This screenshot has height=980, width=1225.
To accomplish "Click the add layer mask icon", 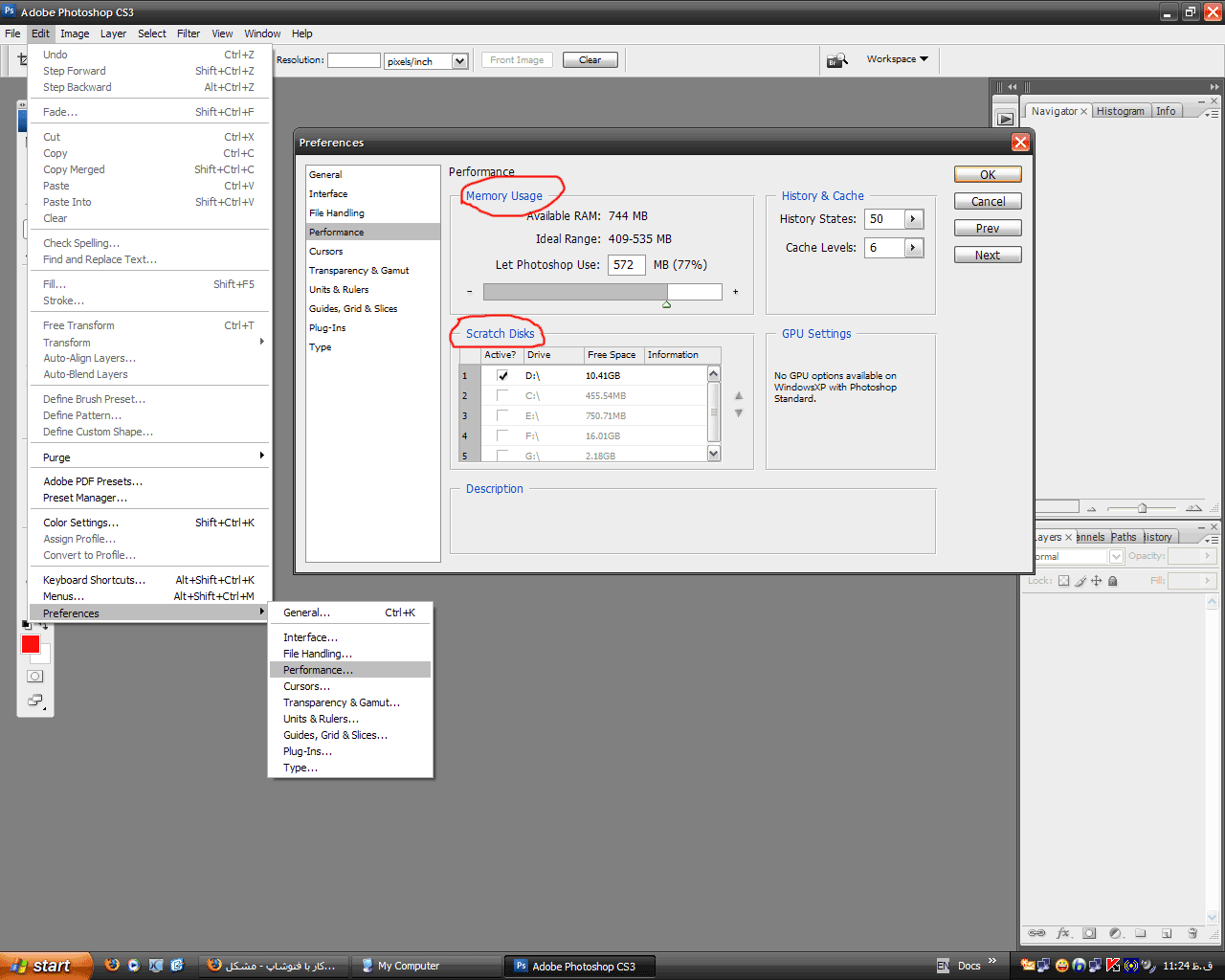I will click(1089, 933).
